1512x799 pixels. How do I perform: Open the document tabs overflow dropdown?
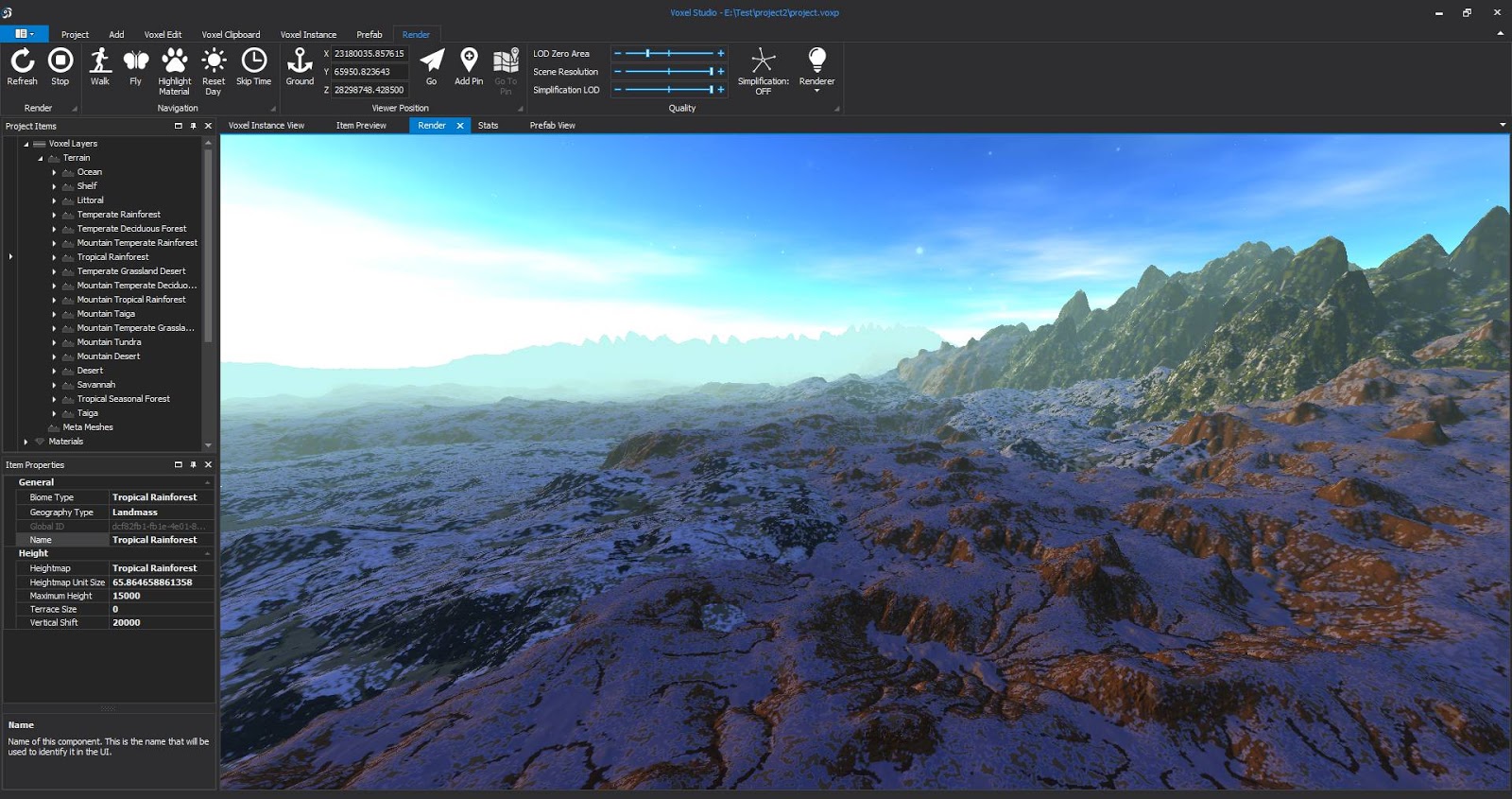[1503, 125]
